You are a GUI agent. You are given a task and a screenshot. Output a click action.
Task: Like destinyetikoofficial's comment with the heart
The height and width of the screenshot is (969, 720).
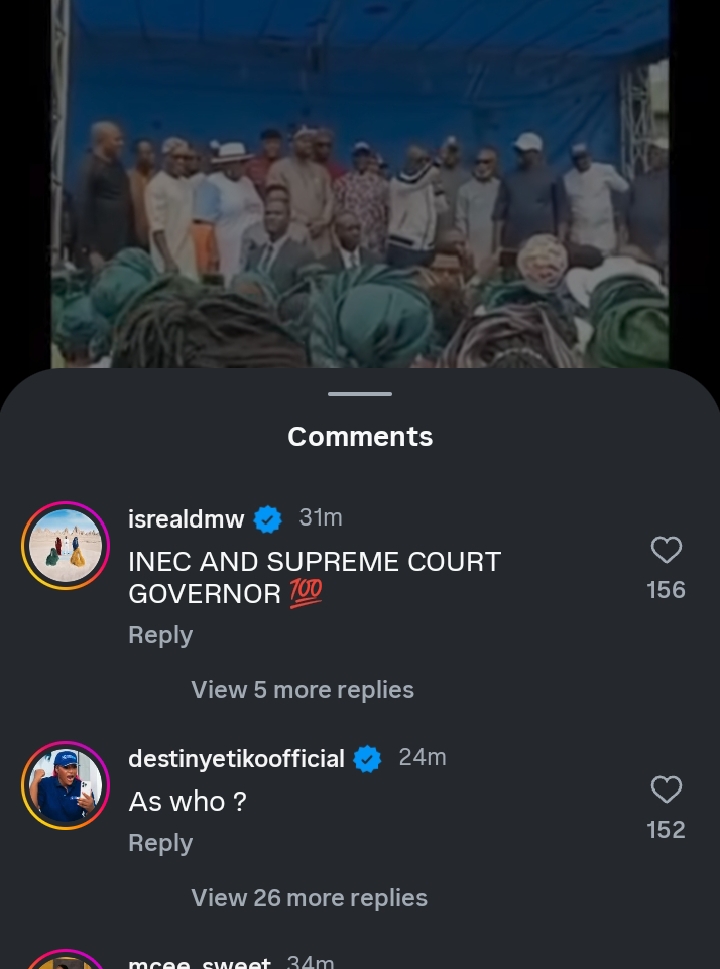point(666,790)
